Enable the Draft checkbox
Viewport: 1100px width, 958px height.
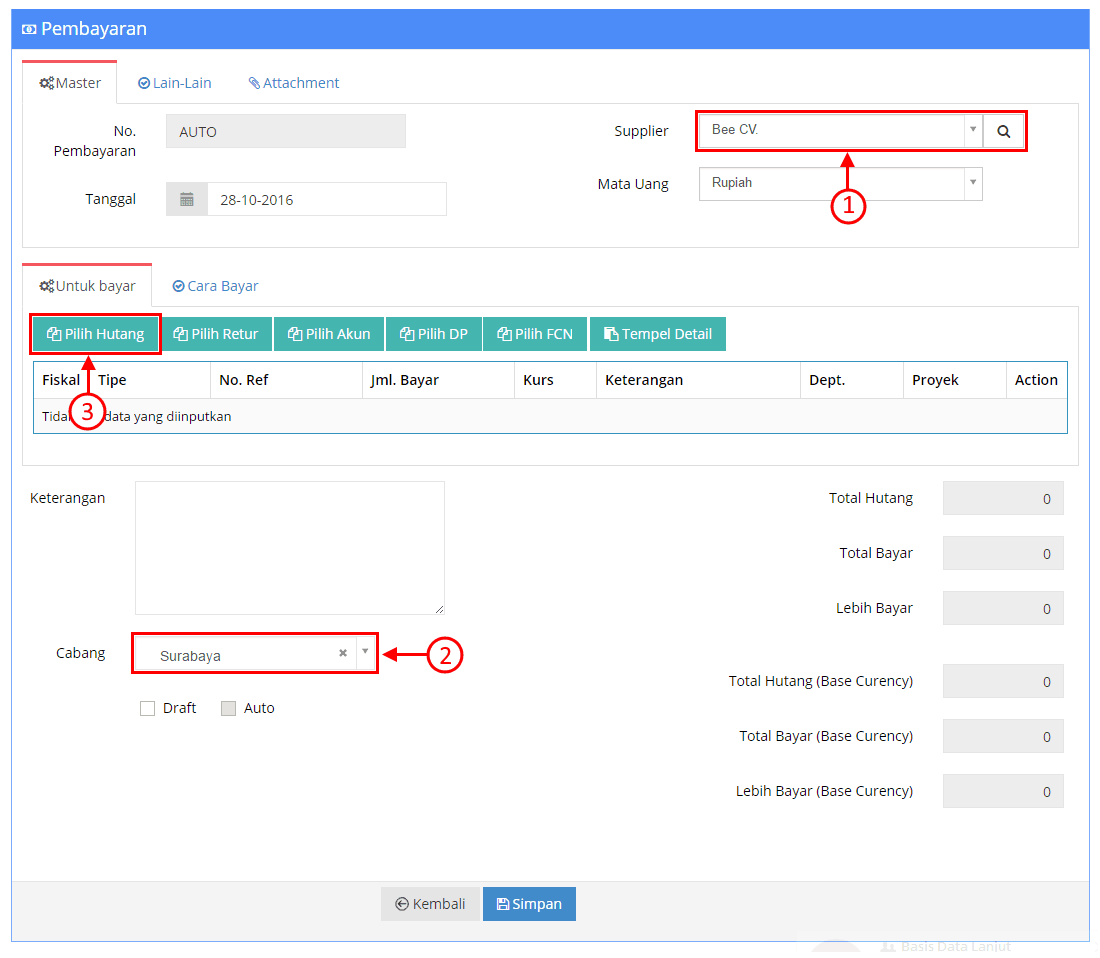tap(147, 708)
